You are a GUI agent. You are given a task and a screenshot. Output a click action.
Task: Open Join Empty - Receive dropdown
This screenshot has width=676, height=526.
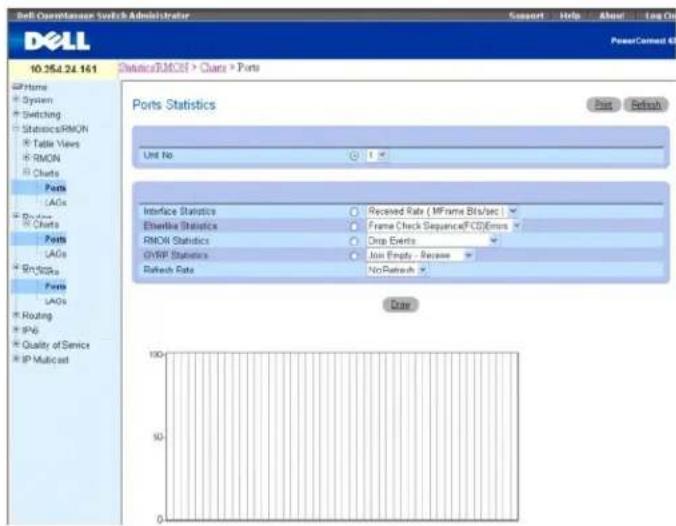(420, 255)
